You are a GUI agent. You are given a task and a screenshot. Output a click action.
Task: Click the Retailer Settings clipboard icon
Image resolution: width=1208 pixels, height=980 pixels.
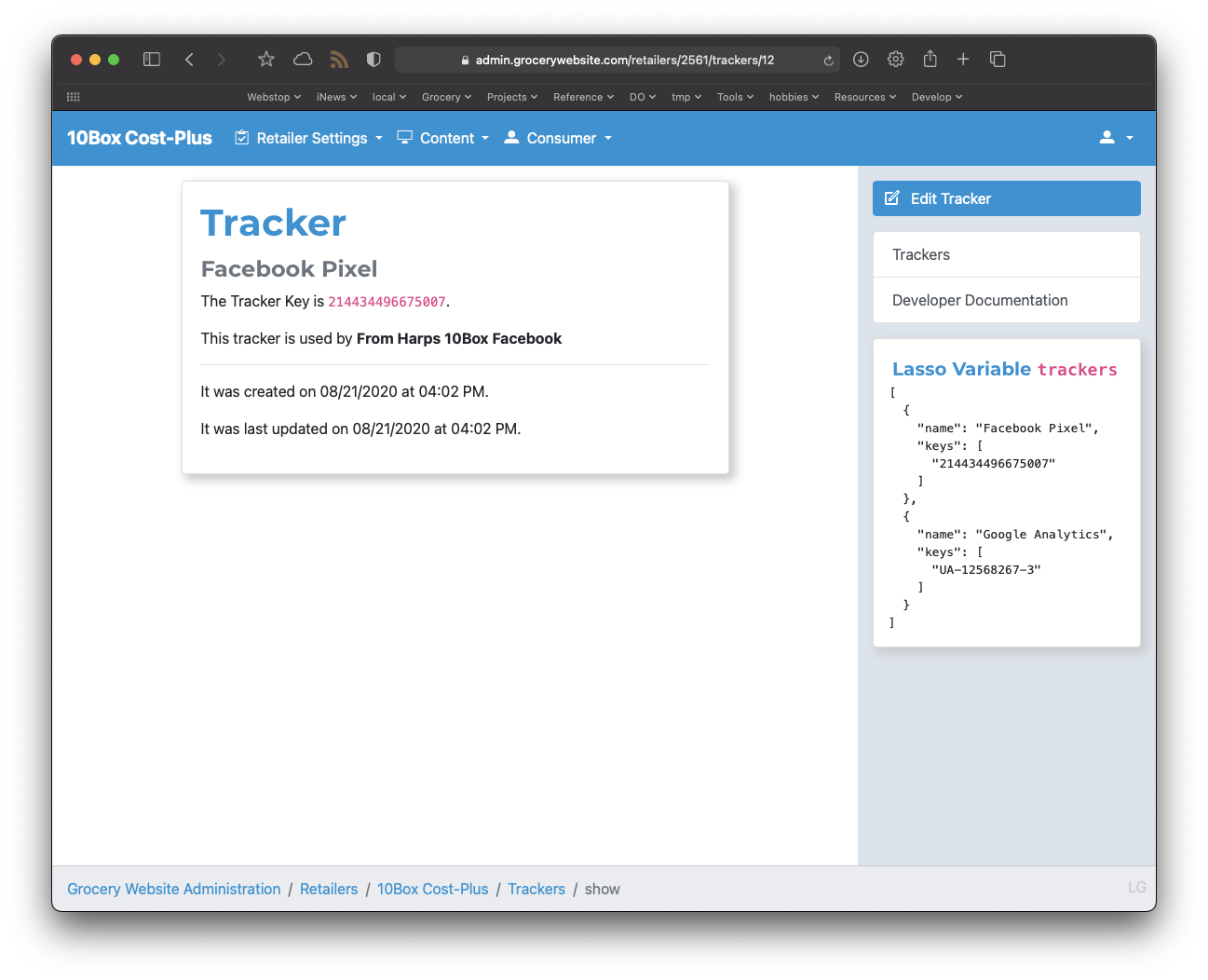pyautogui.click(x=241, y=138)
